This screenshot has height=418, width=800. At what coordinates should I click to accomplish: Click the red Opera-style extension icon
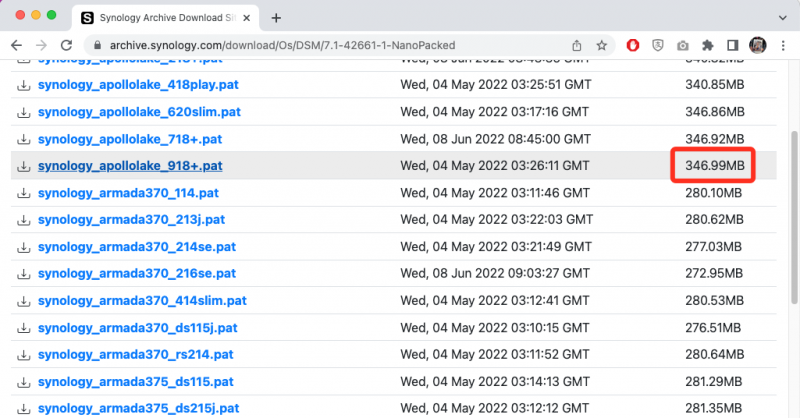point(633,45)
